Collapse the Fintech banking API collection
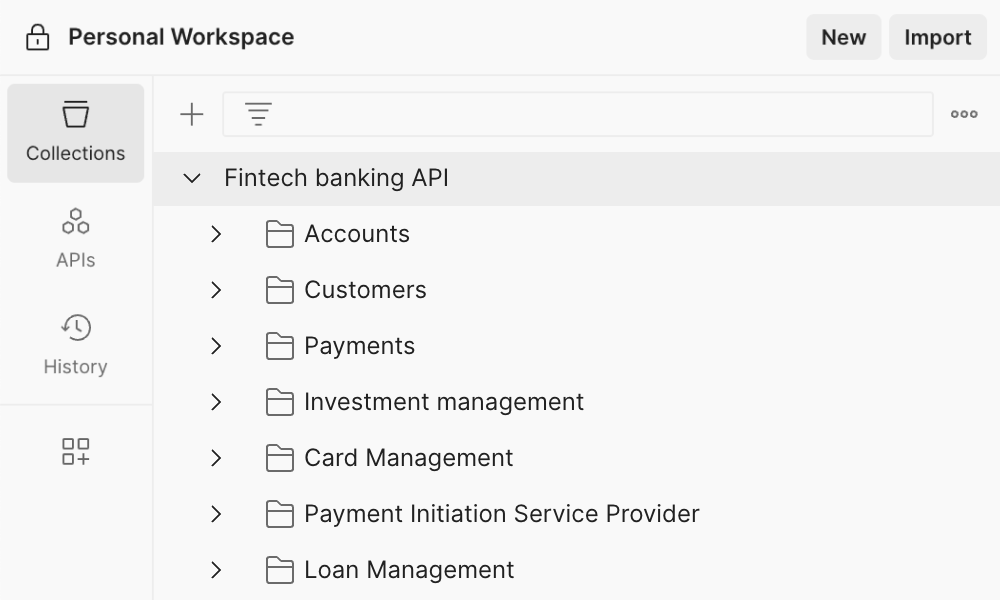The height and width of the screenshot is (600, 1000). point(192,179)
